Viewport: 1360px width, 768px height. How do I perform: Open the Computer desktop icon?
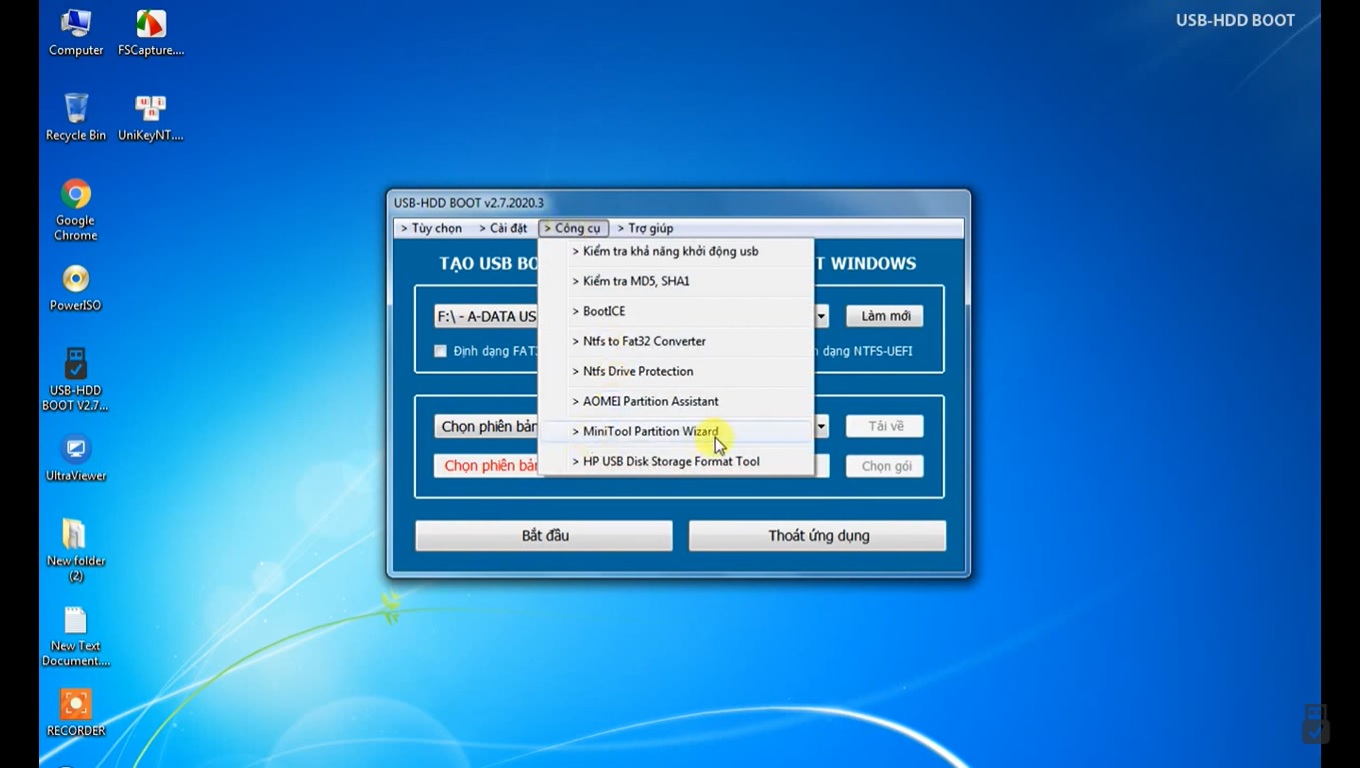(x=76, y=32)
